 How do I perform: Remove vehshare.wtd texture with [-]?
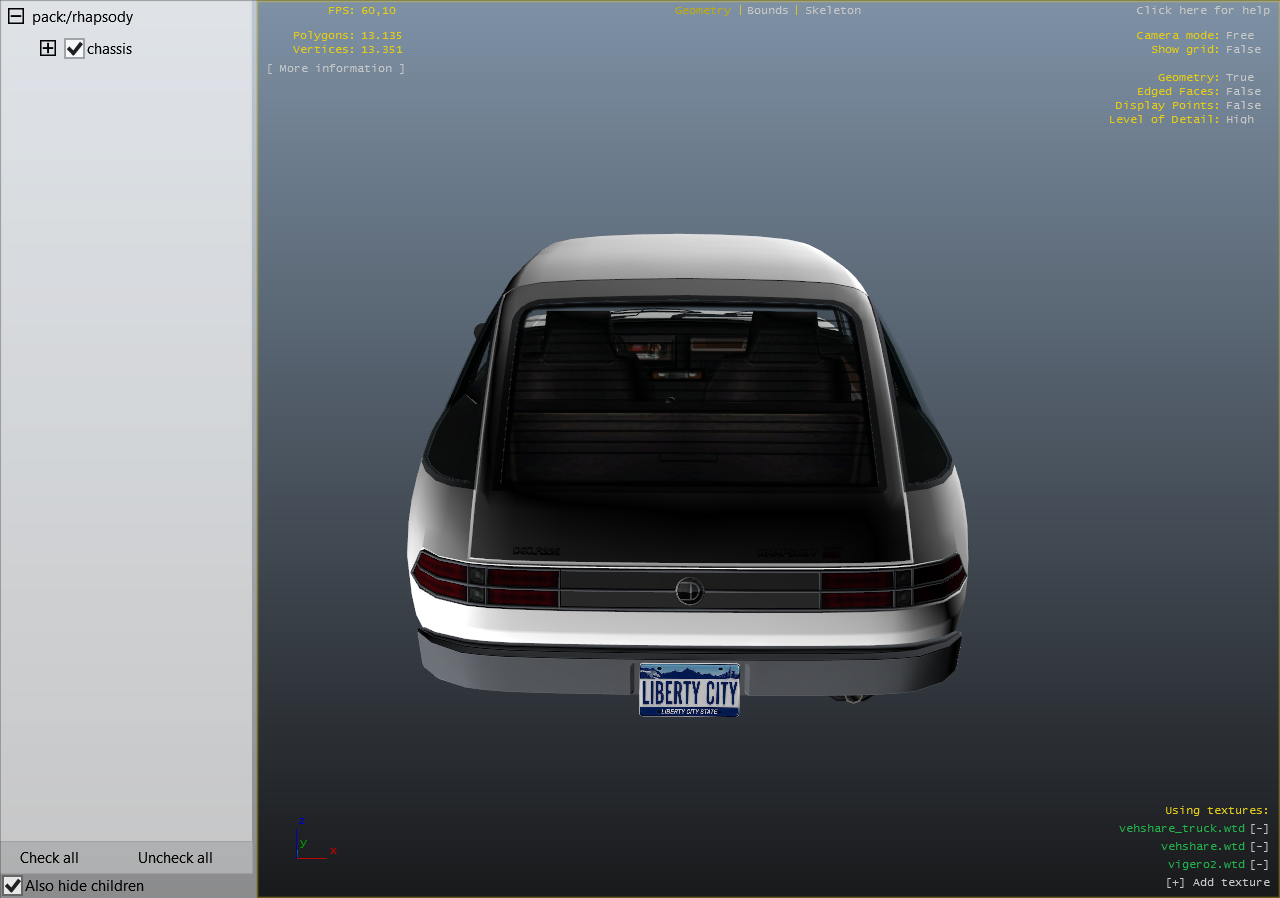point(1259,846)
